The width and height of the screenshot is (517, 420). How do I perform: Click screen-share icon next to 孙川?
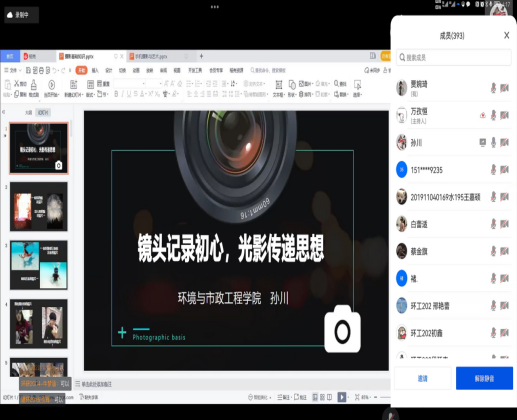tap(482, 143)
